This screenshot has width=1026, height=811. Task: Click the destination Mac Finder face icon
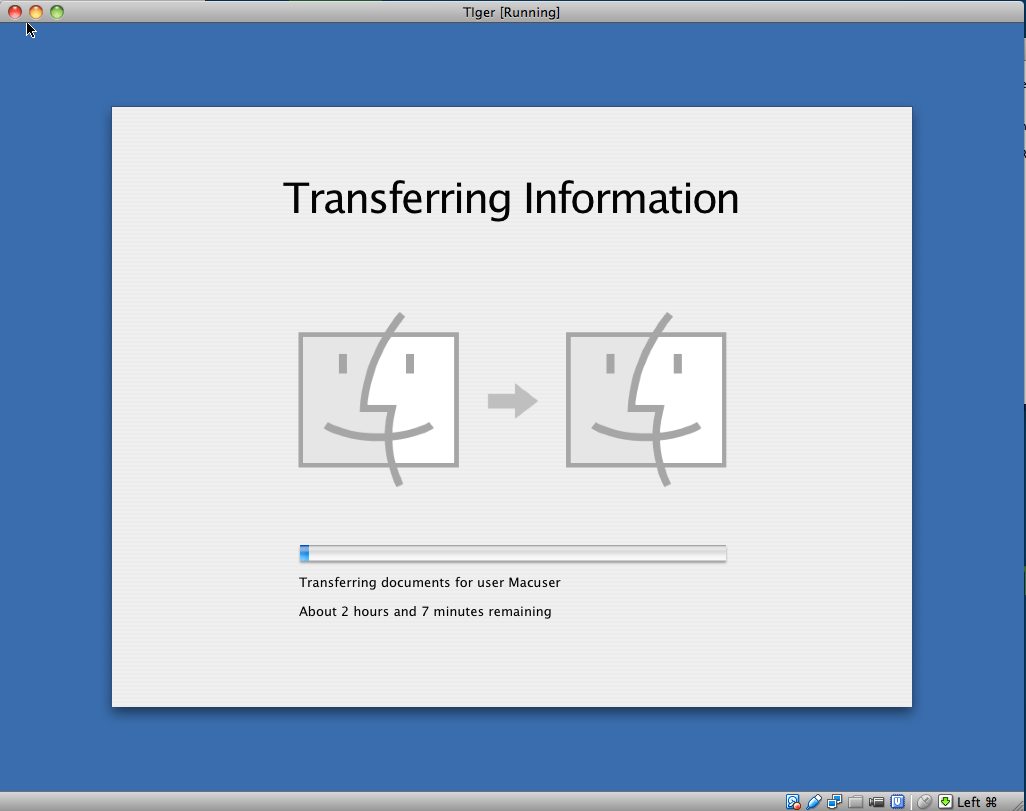coord(646,399)
